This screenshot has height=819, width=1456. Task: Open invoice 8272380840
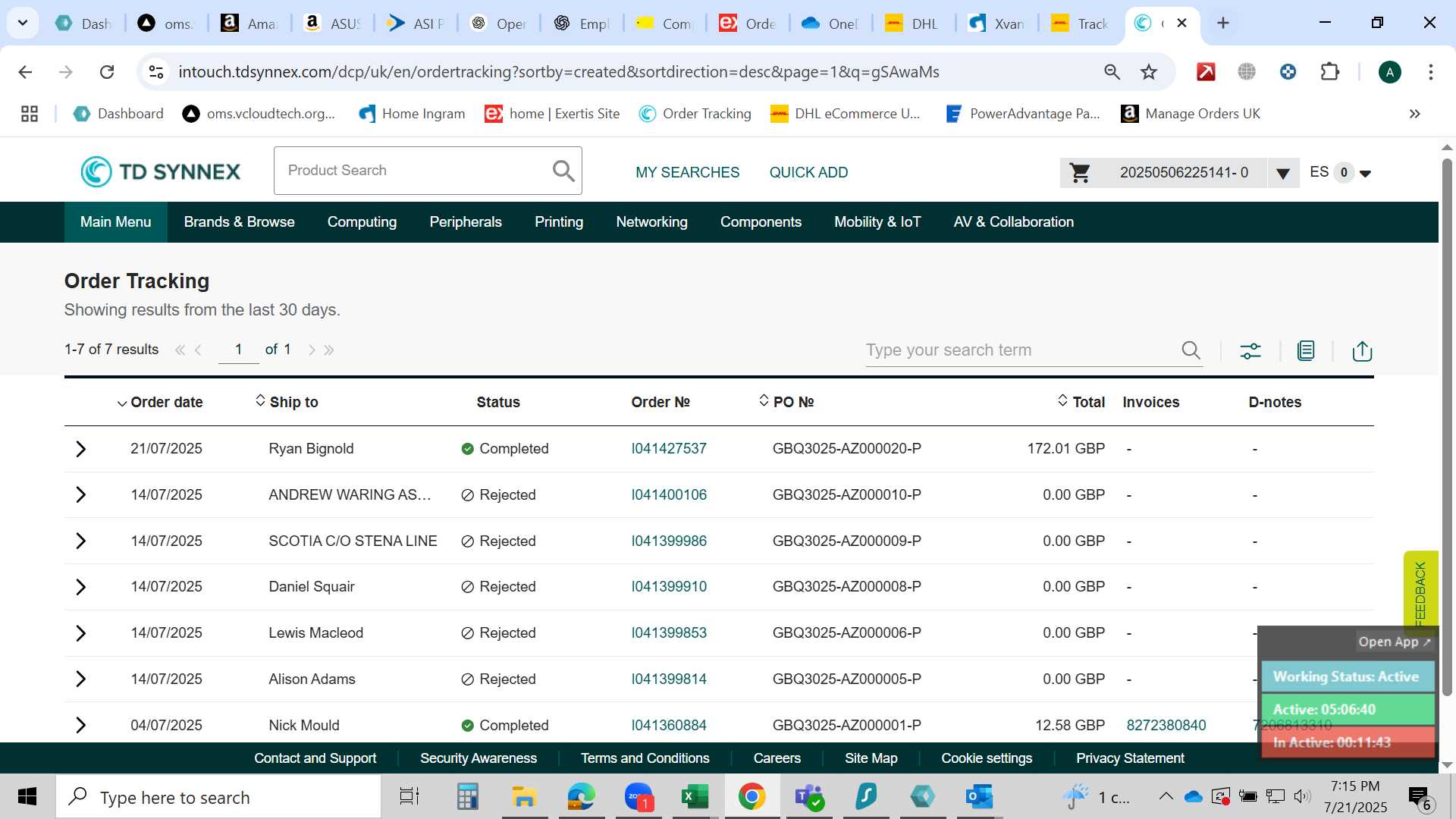click(1166, 726)
